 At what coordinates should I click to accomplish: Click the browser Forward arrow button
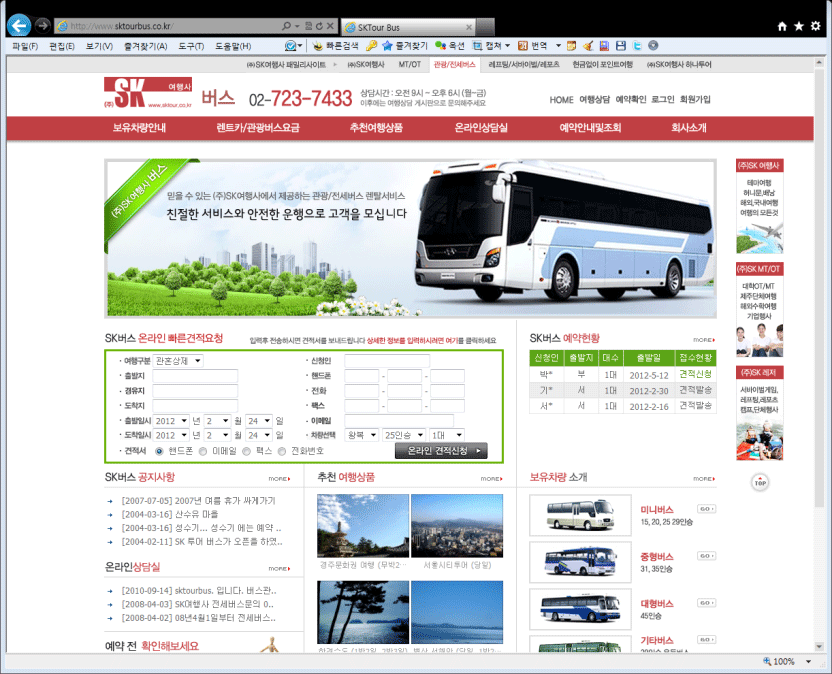42,25
